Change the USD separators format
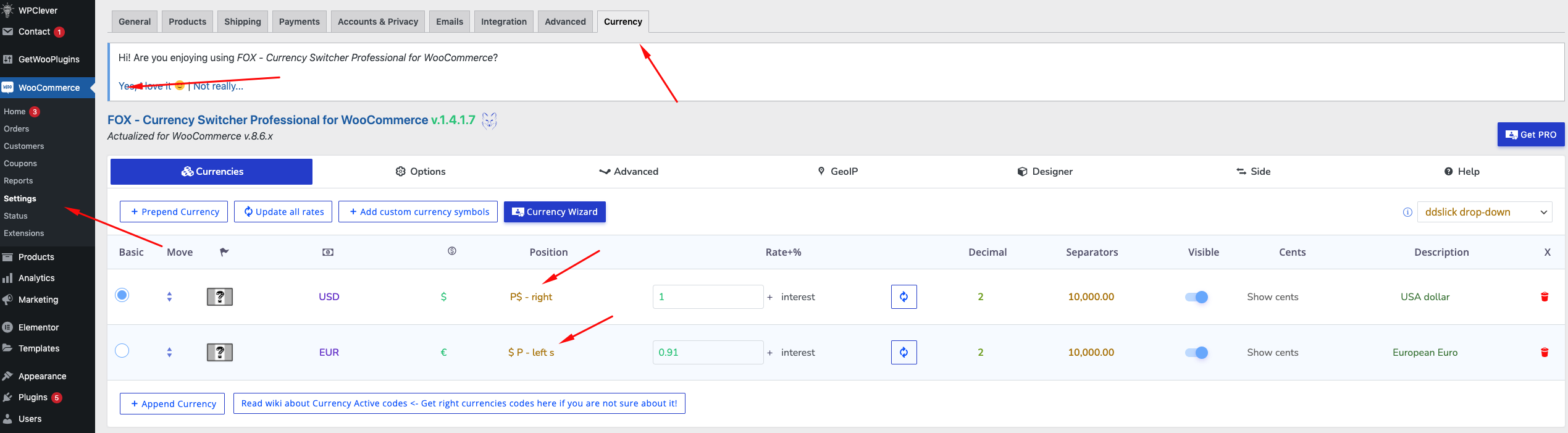 coord(1091,296)
